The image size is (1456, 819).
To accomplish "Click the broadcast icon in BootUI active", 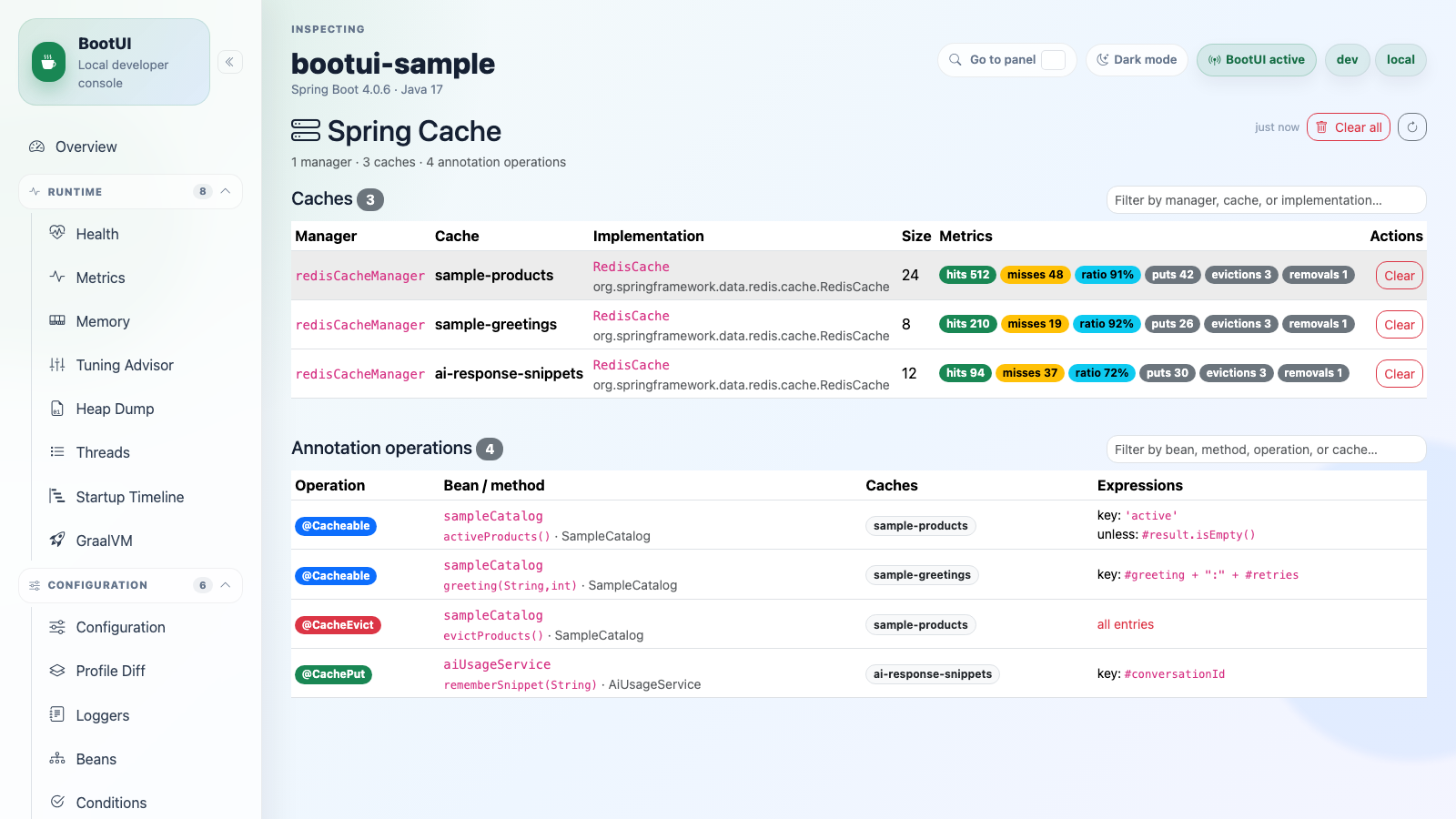I will [1215, 60].
